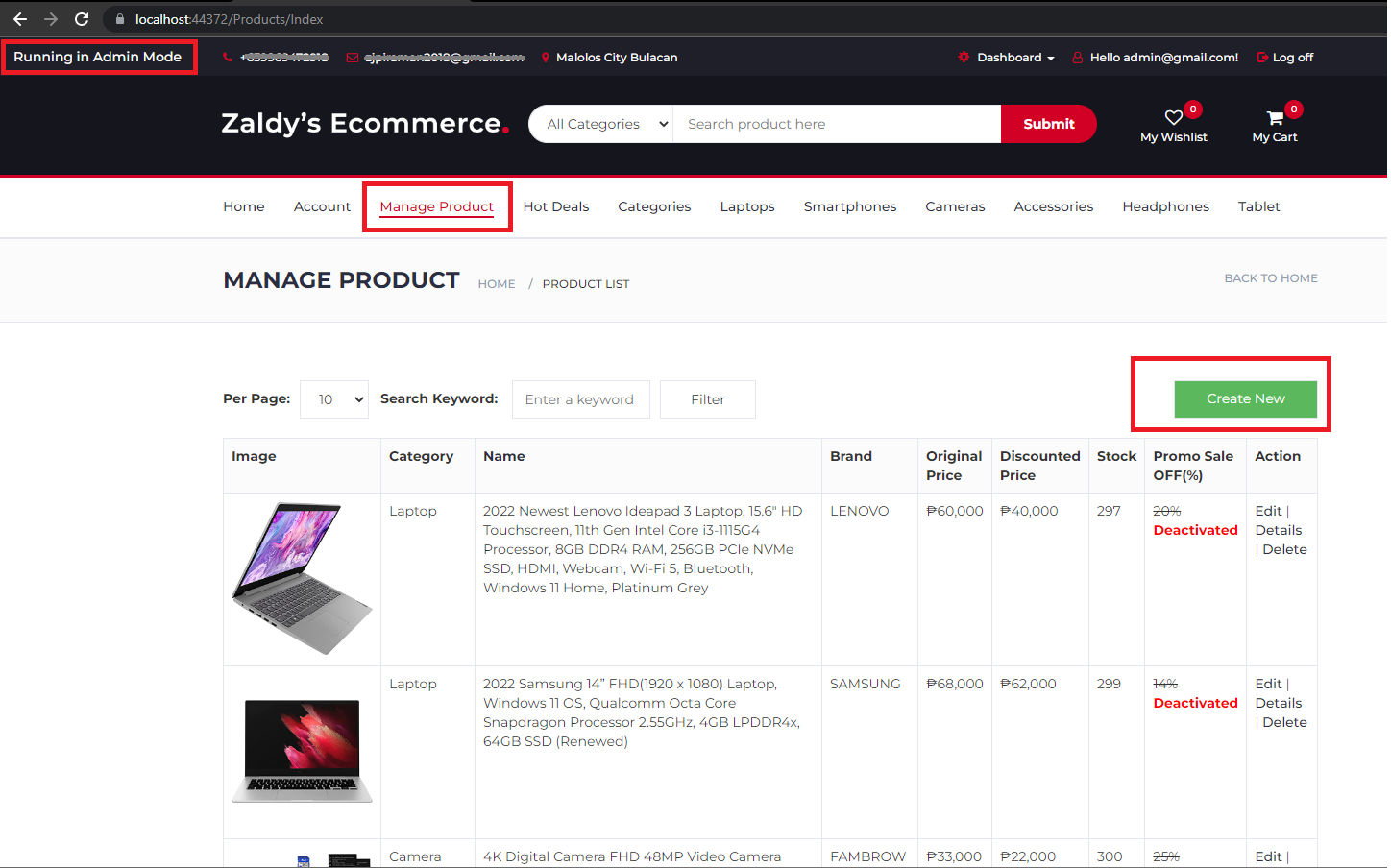
Task: Click the Filter button
Action: click(707, 398)
